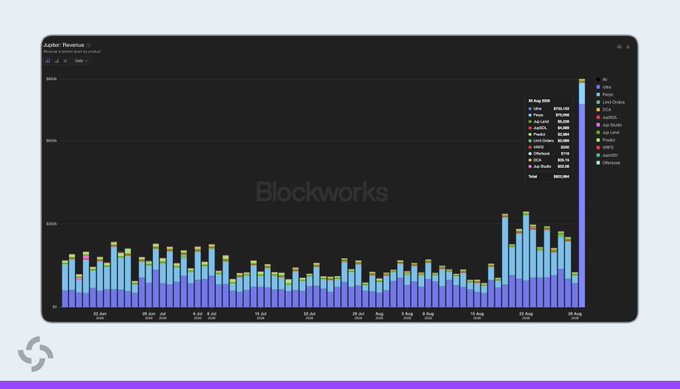Click the 15 Aug x-axis label

tap(477, 315)
